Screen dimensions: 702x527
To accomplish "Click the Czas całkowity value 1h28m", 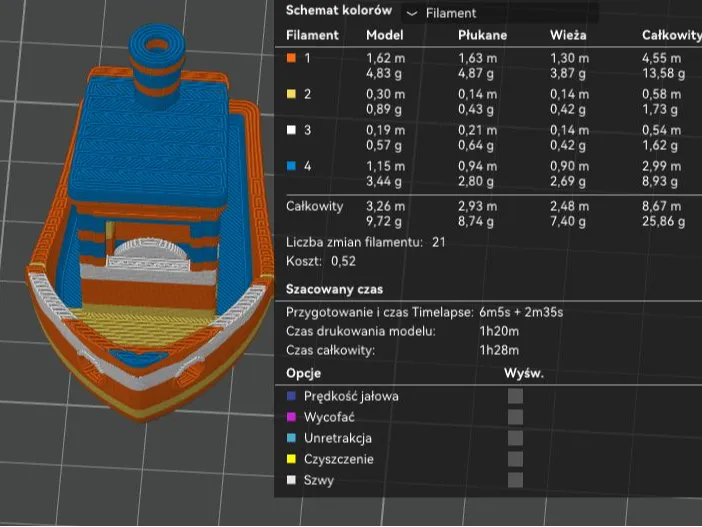I will (x=499, y=350).
